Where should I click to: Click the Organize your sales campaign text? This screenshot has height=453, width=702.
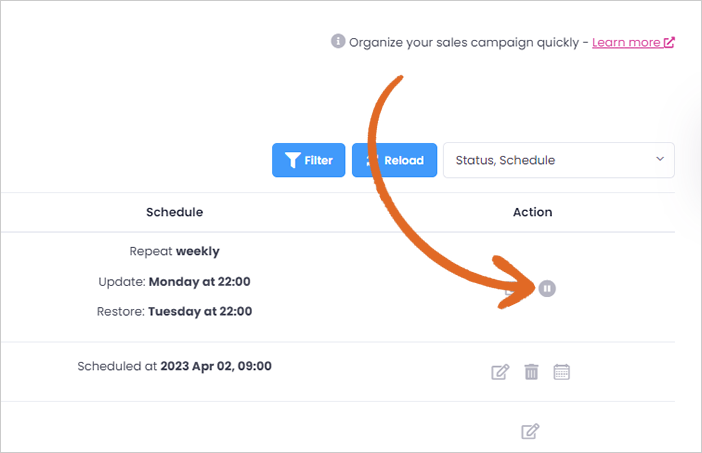point(464,43)
